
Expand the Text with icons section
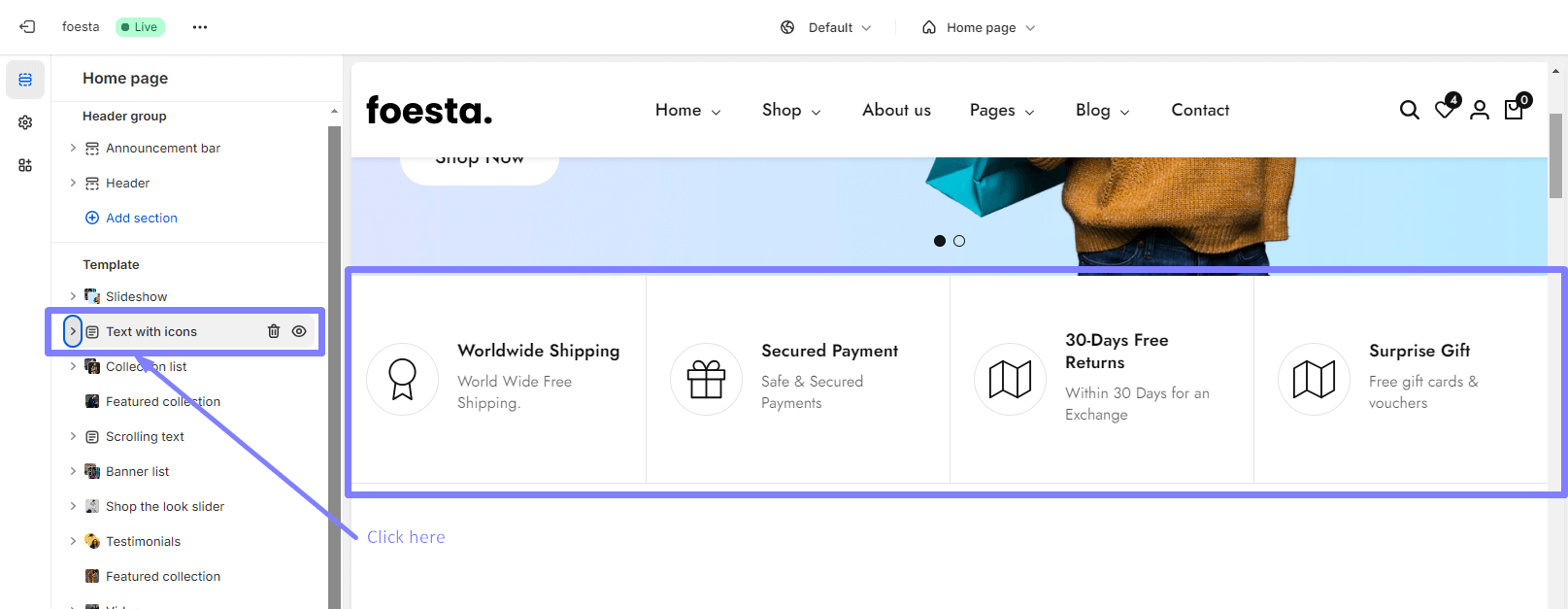(73, 331)
